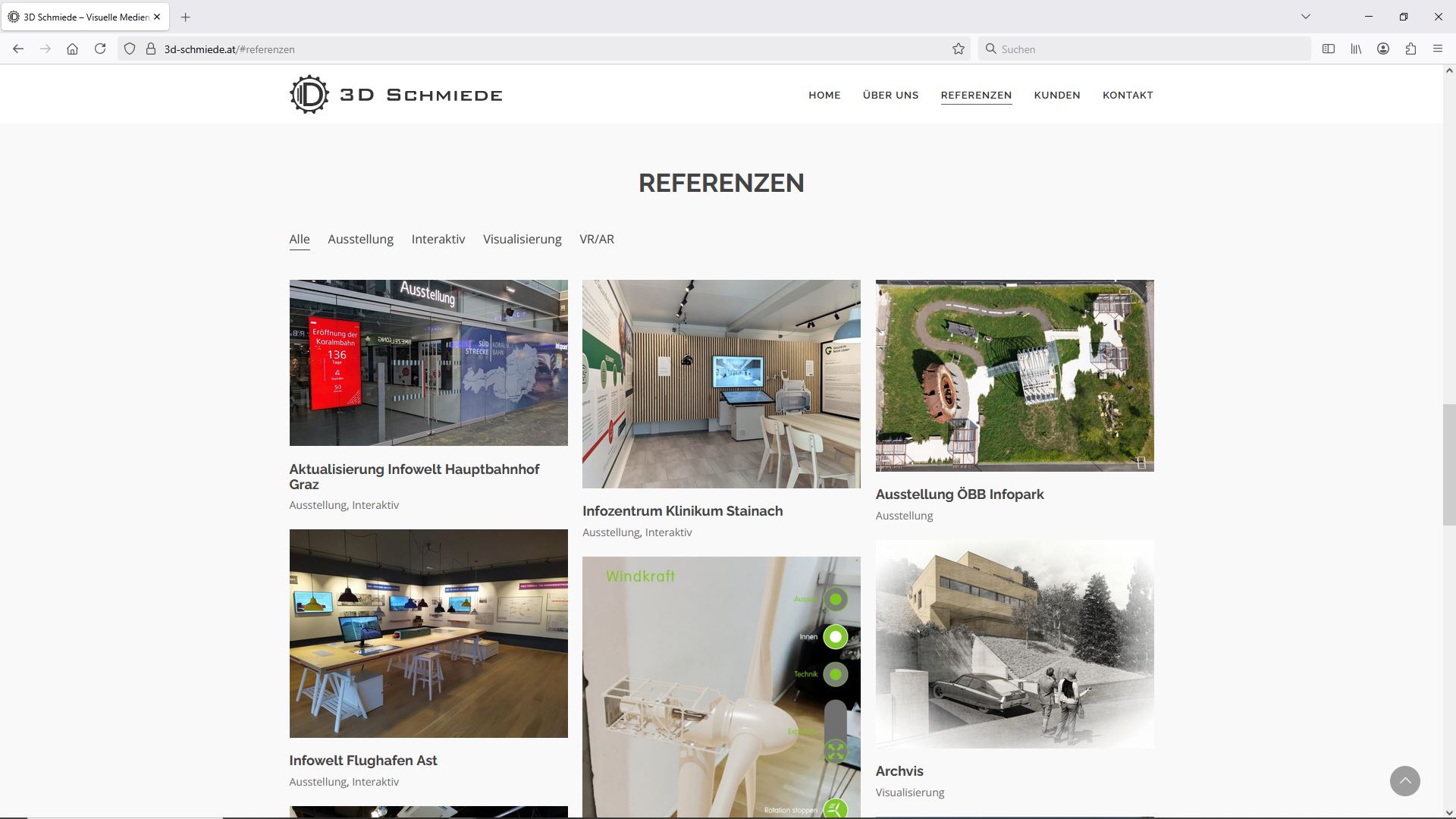Filter references by Visualisierung
This screenshot has height=819, width=1456.
click(522, 240)
